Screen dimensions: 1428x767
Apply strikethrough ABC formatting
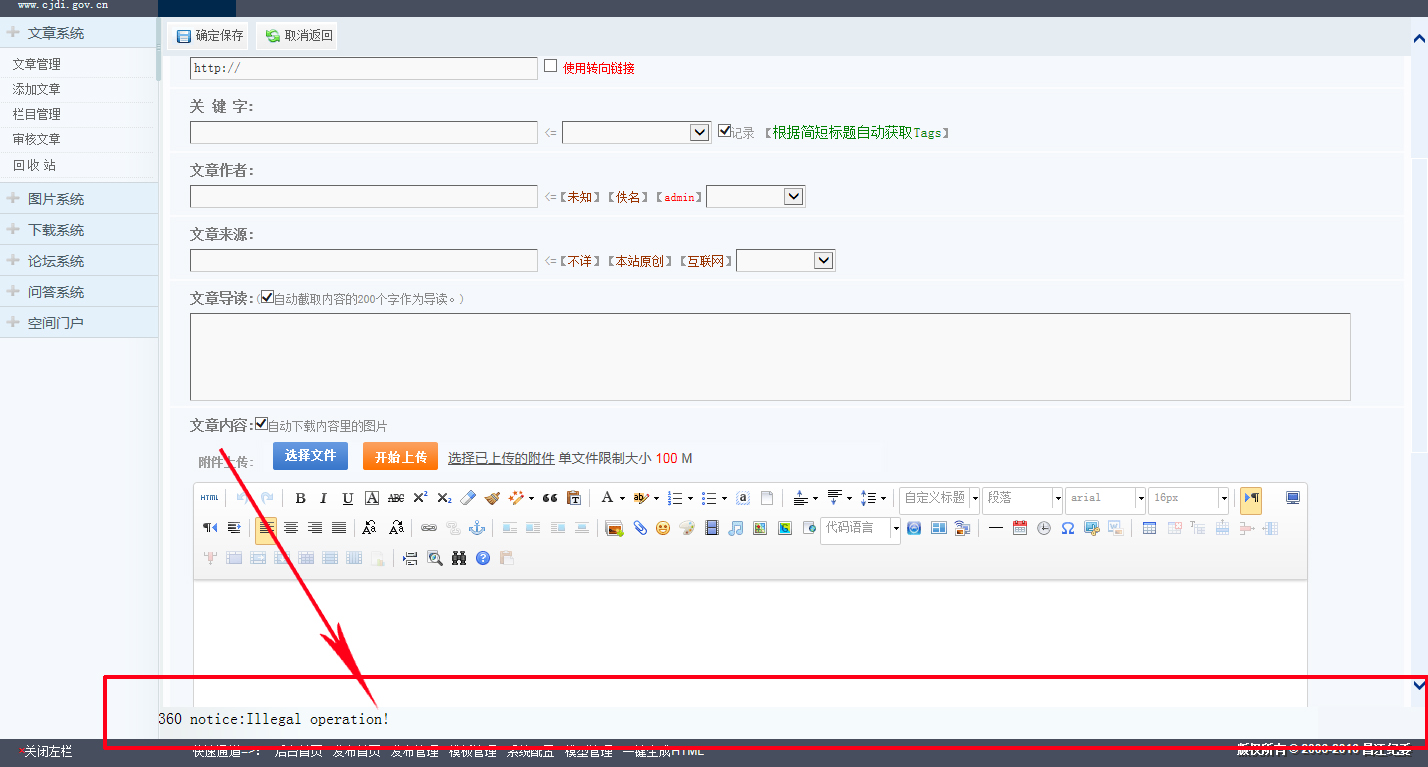396,498
